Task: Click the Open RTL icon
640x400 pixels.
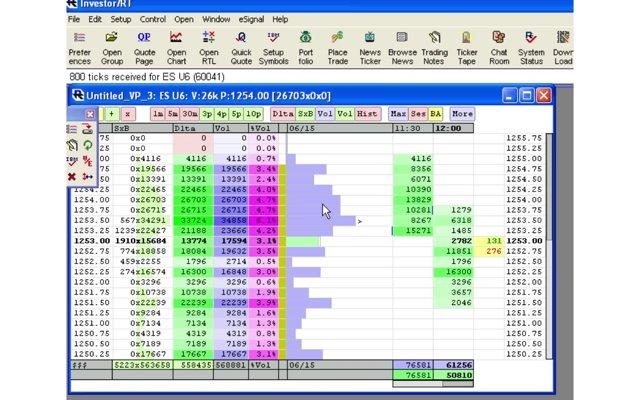Action: (209, 48)
